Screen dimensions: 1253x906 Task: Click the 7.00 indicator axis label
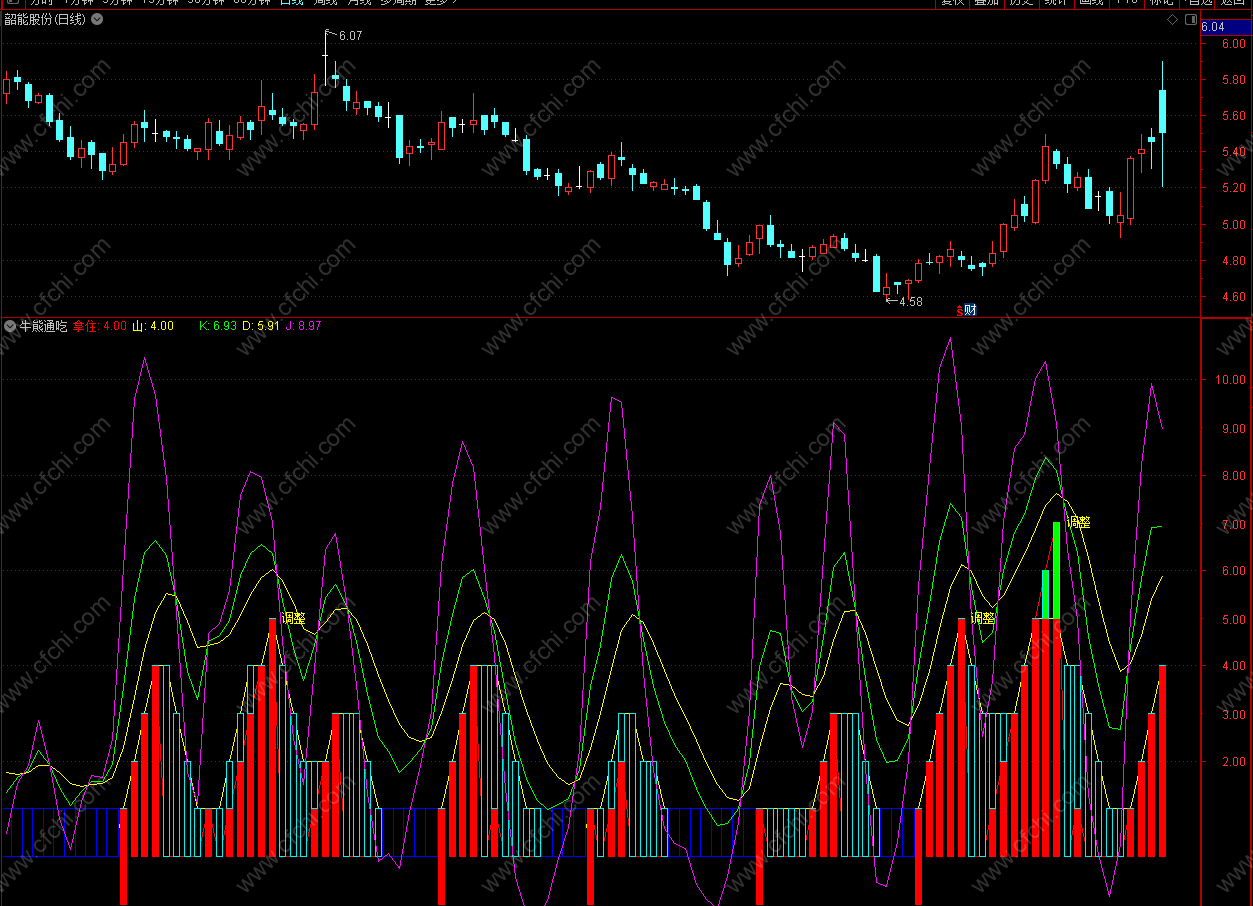coord(1233,525)
